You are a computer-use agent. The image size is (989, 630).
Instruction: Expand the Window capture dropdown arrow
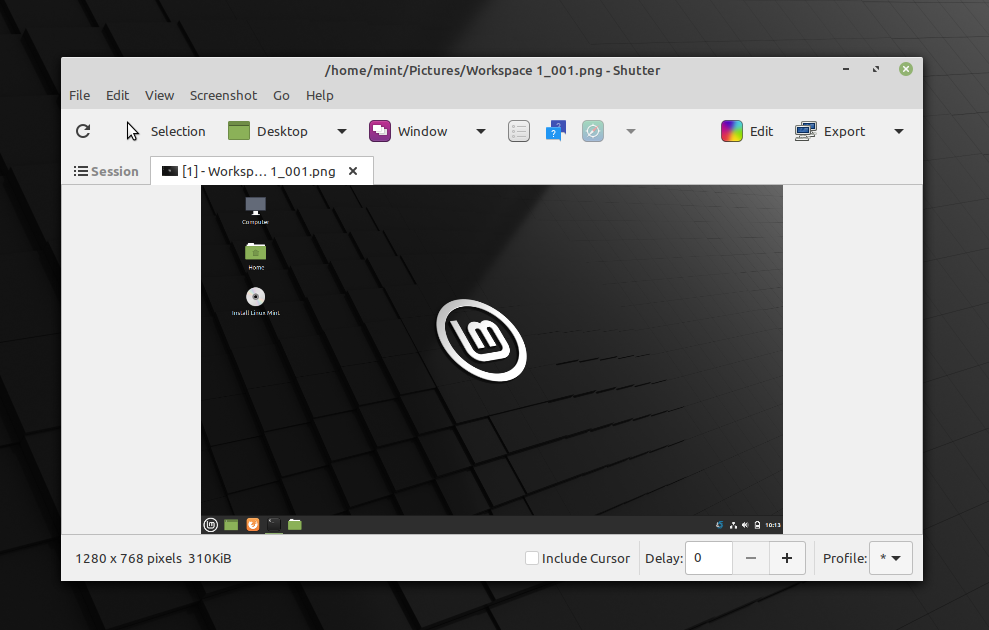tap(481, 131)
